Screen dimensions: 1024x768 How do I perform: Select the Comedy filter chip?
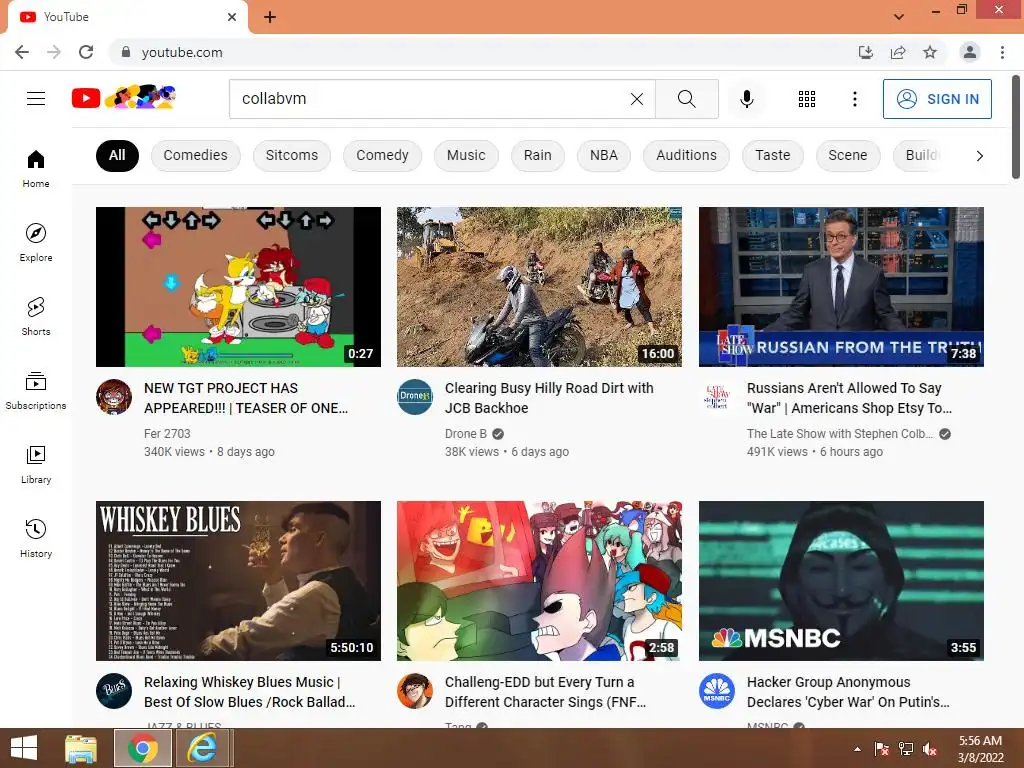[382, 155]
